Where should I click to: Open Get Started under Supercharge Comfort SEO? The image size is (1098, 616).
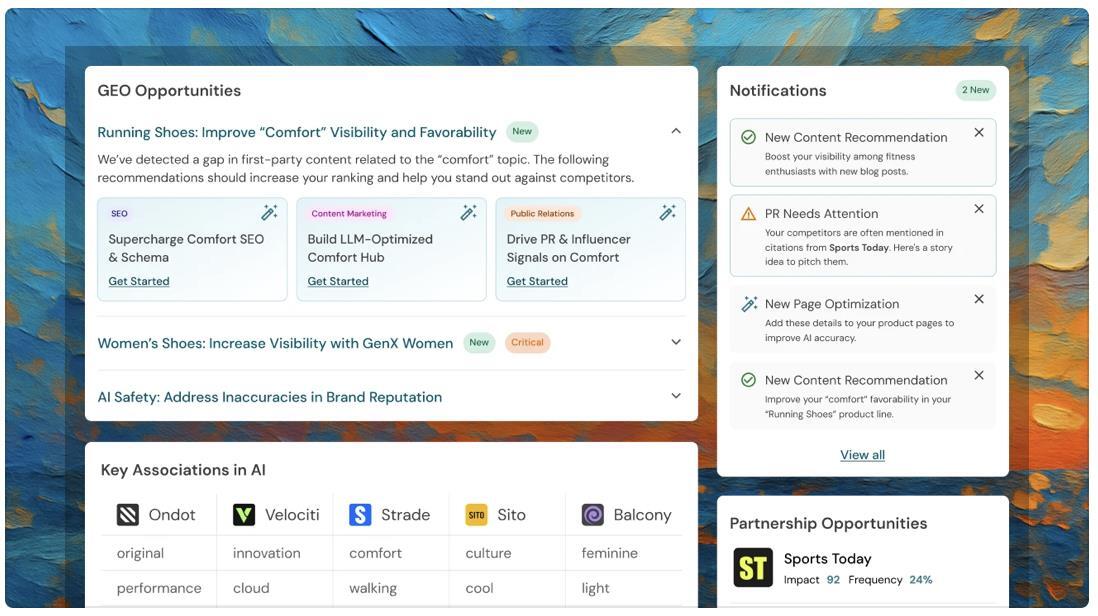(139, 280)
